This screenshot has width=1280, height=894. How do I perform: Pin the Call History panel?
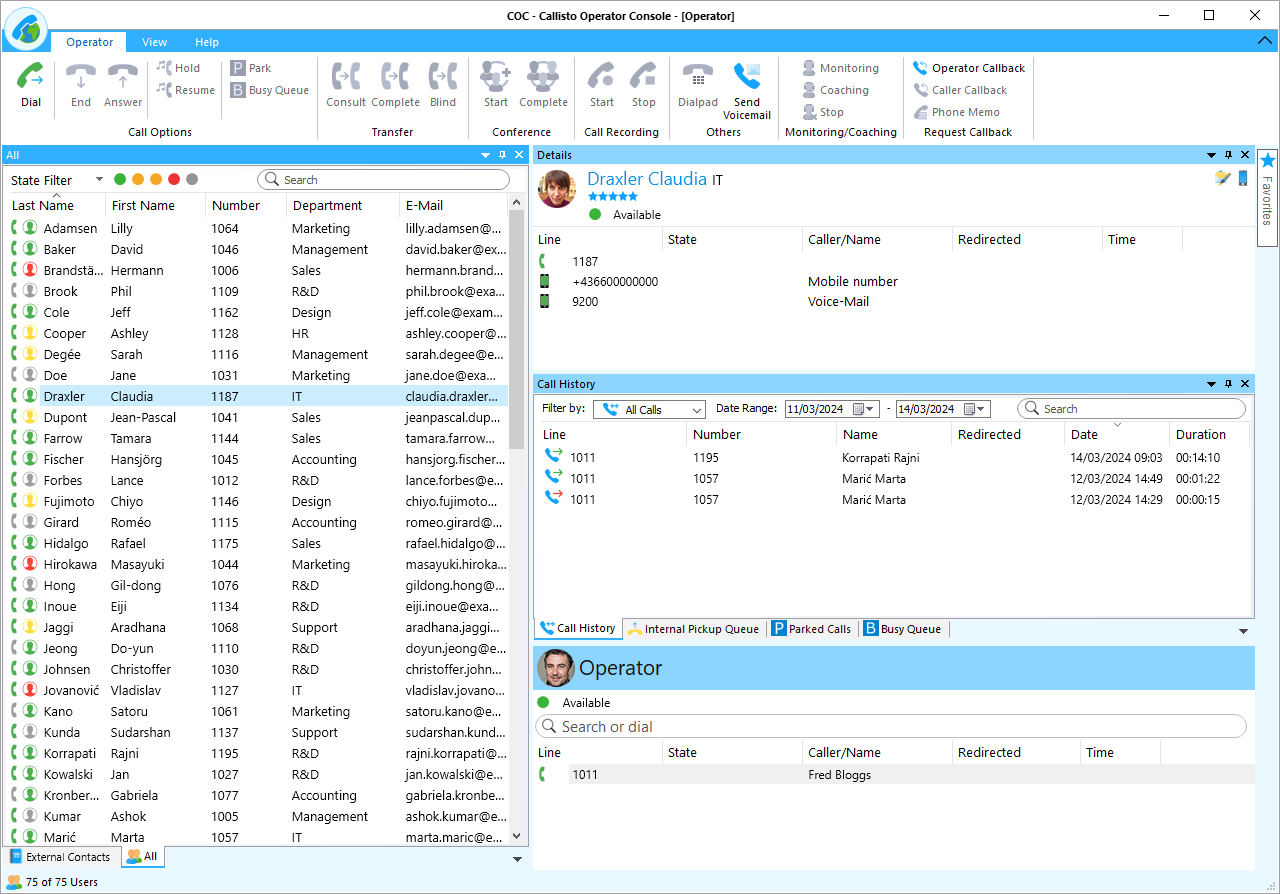pos(1229,384)
